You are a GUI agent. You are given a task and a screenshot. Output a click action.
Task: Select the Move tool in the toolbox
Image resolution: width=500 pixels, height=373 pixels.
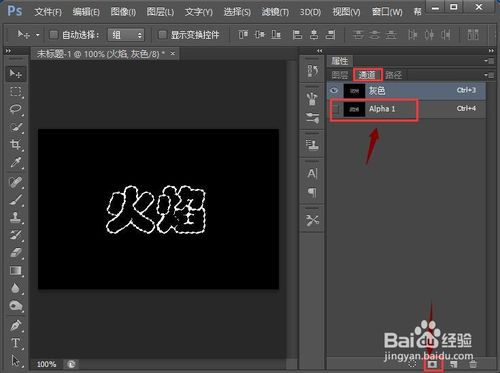tap(15, 73)
